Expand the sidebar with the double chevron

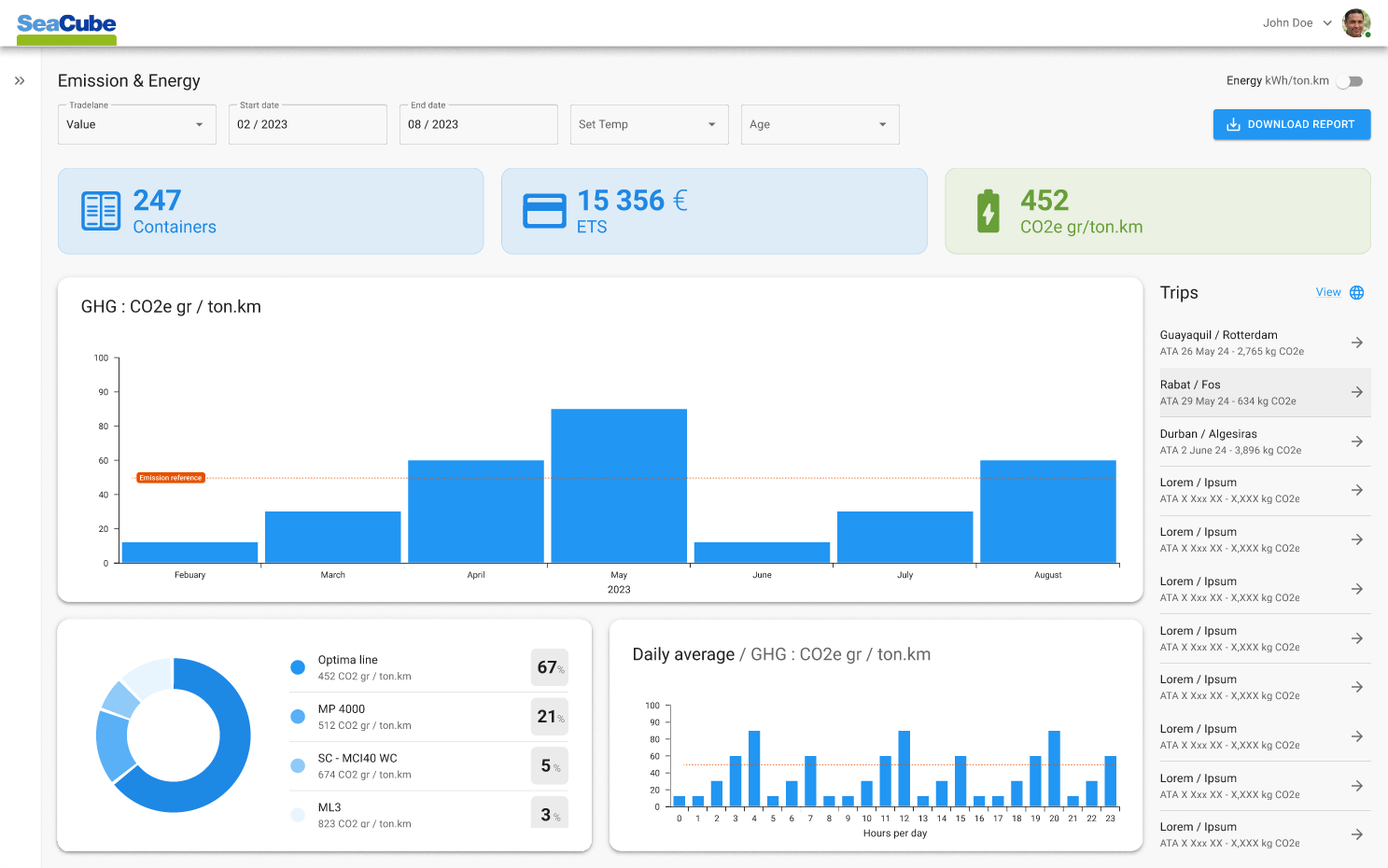(x=20, y=81)
